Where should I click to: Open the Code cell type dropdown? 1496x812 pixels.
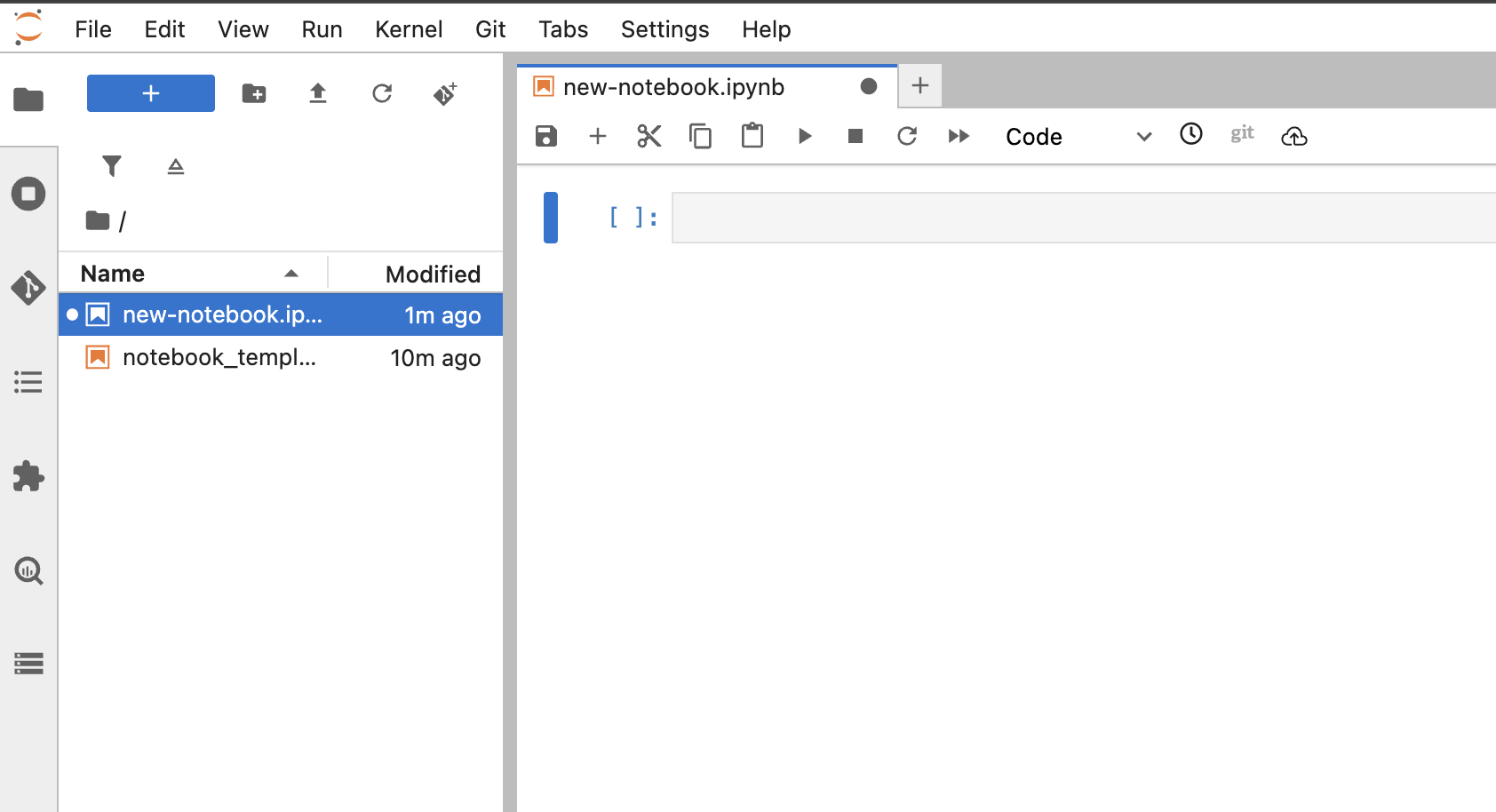(x=1078, y=136)
